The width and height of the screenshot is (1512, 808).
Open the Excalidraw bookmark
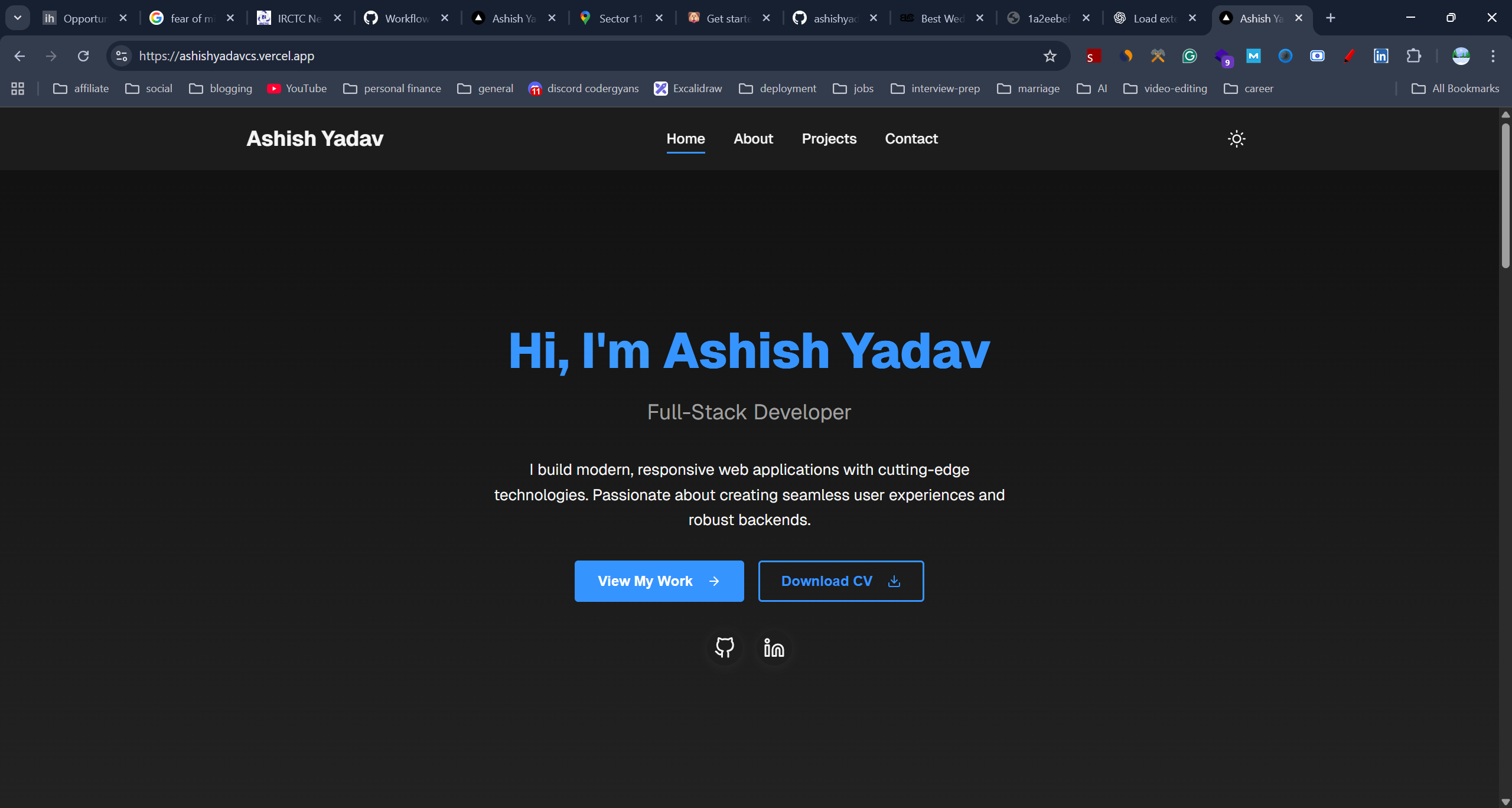[x=697, y=88]
